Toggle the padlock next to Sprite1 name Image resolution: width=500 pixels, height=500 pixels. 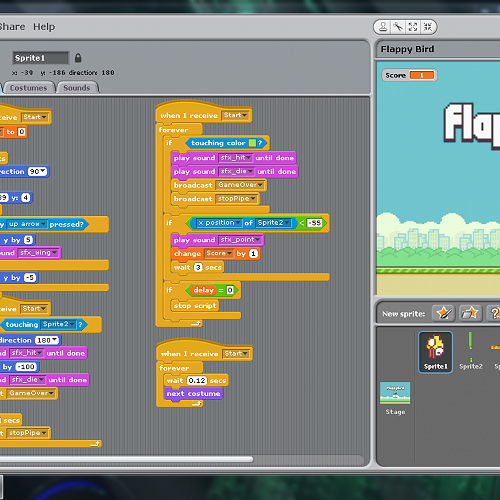pyautogui.click(x=78, y=58)
